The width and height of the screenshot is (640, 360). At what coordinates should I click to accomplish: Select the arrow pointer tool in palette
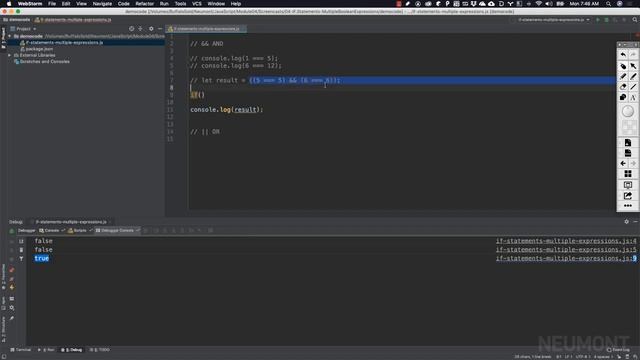tap(633, 66)
